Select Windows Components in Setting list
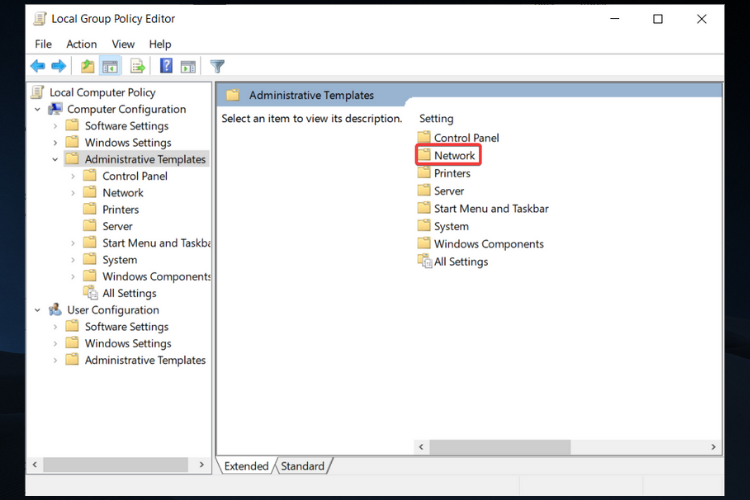The image size is (750, 500). coord(489,244)
